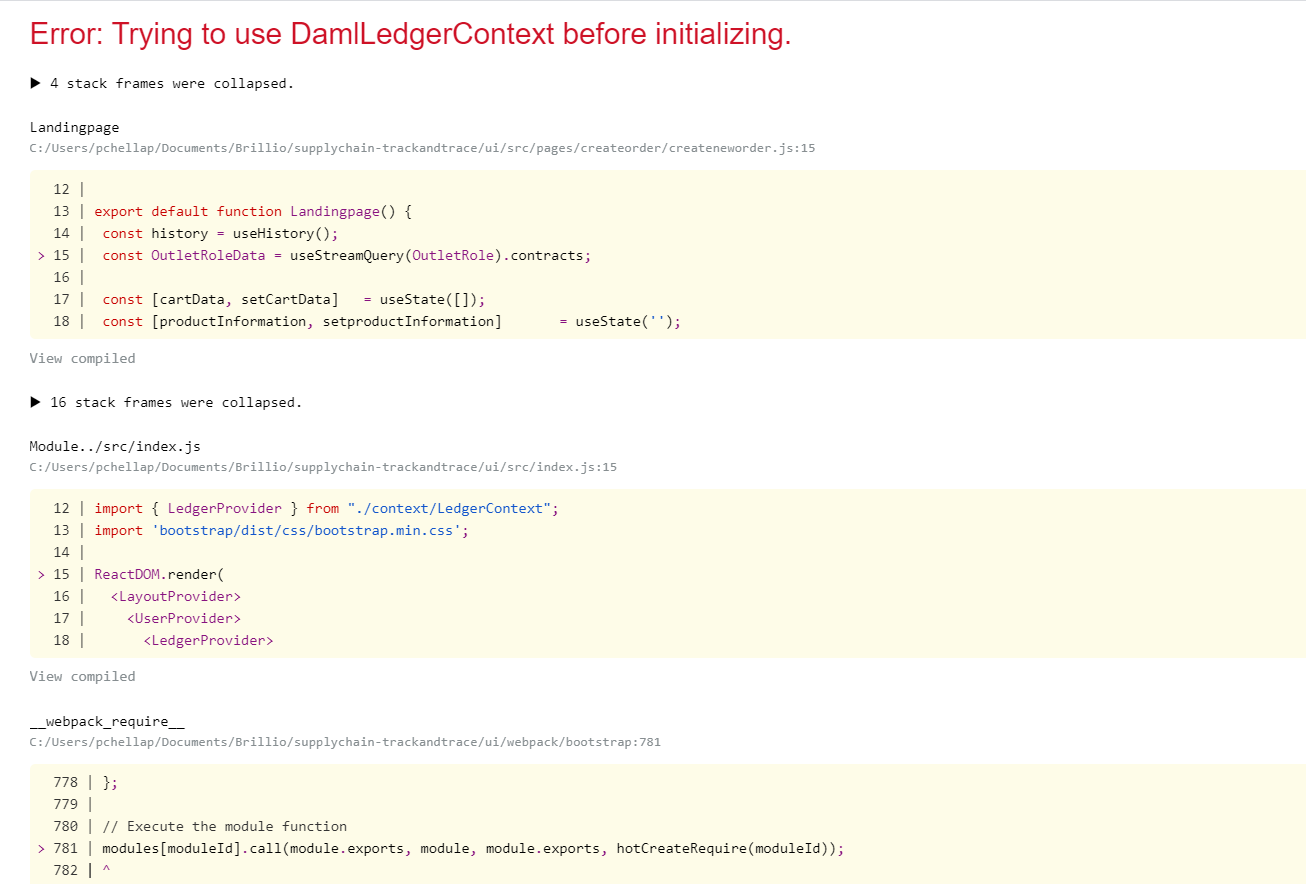The width and height of the screenshot is (1306, 884).
Task: Click the cartData useState code line
Action: [x=293, y=300]
